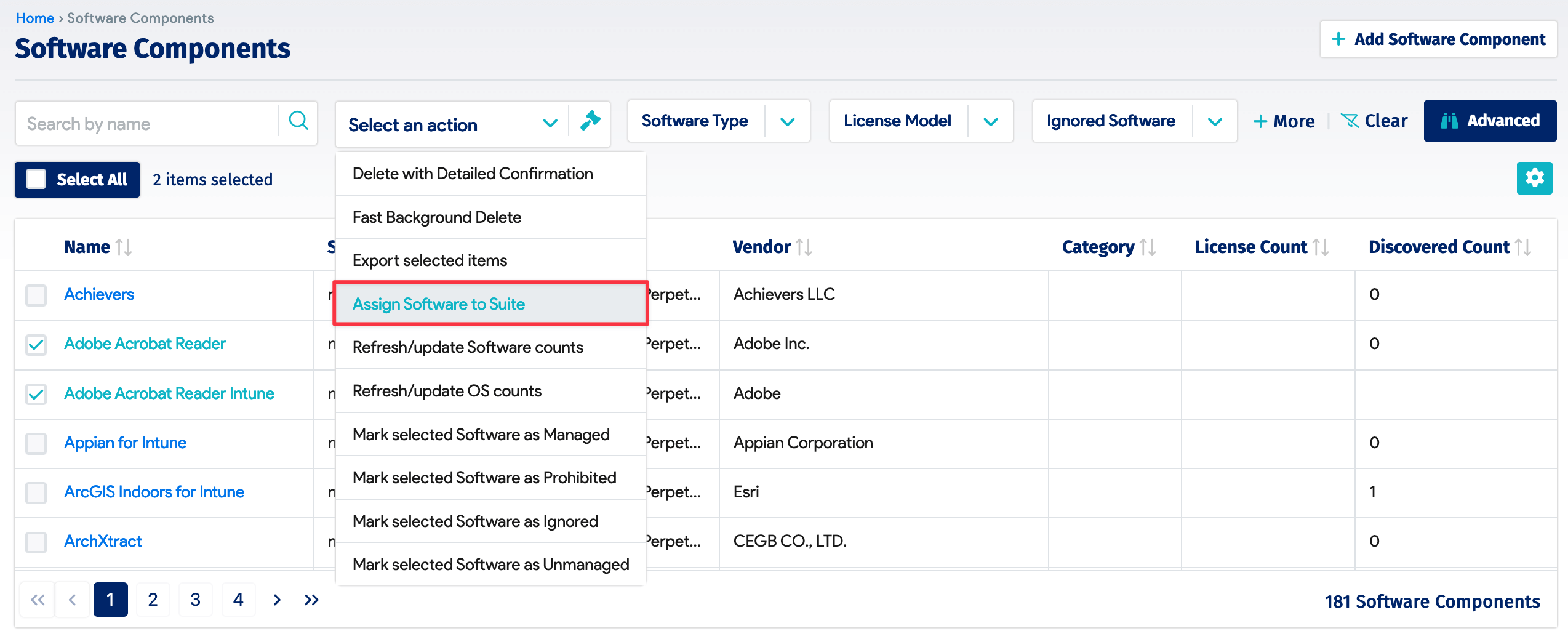This screenshot has width=1568, height=639.
Task: Click 181 Software Components total text
Action: [x=1432, y=601]
